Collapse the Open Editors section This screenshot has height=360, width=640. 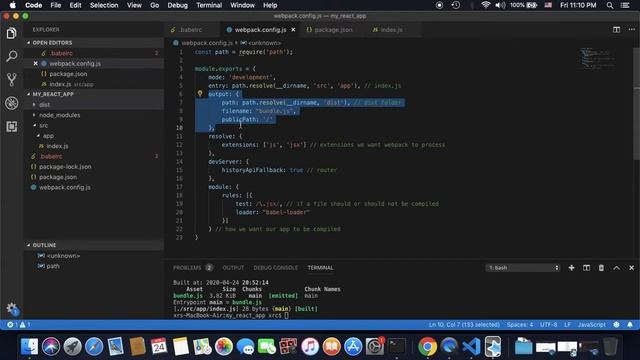tap(52, 42)
